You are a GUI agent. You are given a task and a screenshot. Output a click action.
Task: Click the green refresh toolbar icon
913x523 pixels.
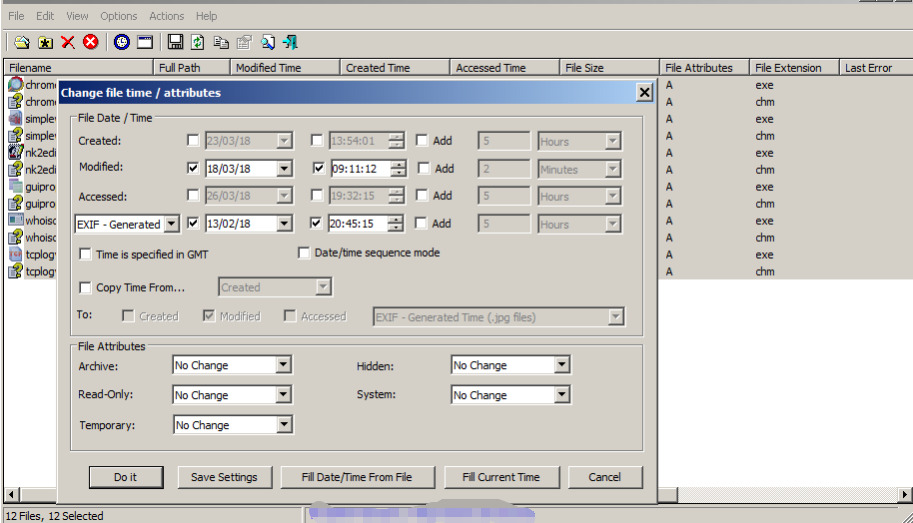[x=198, y=42]
